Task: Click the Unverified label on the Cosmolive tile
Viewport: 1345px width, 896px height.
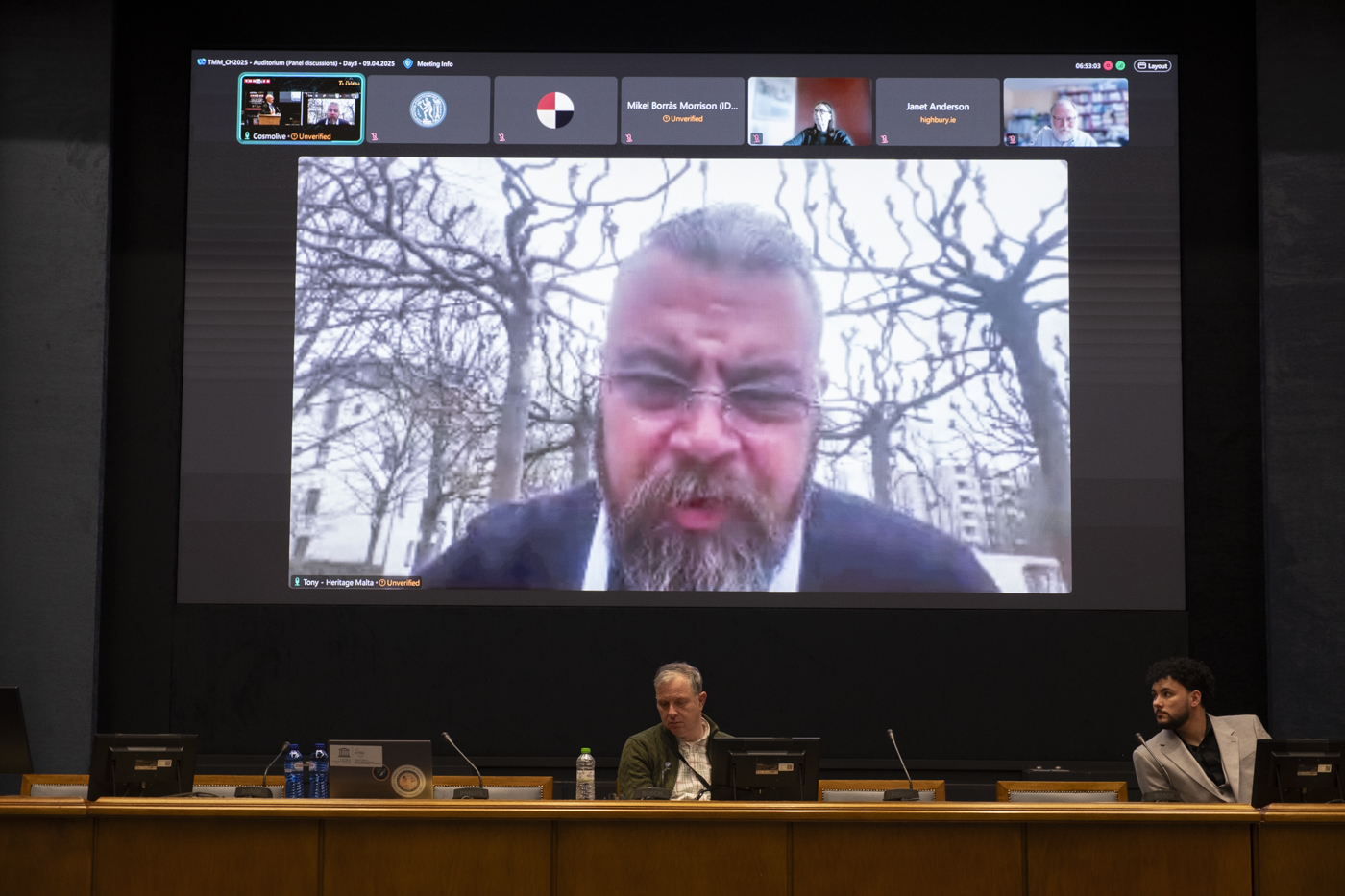Action: pos(313,136)
